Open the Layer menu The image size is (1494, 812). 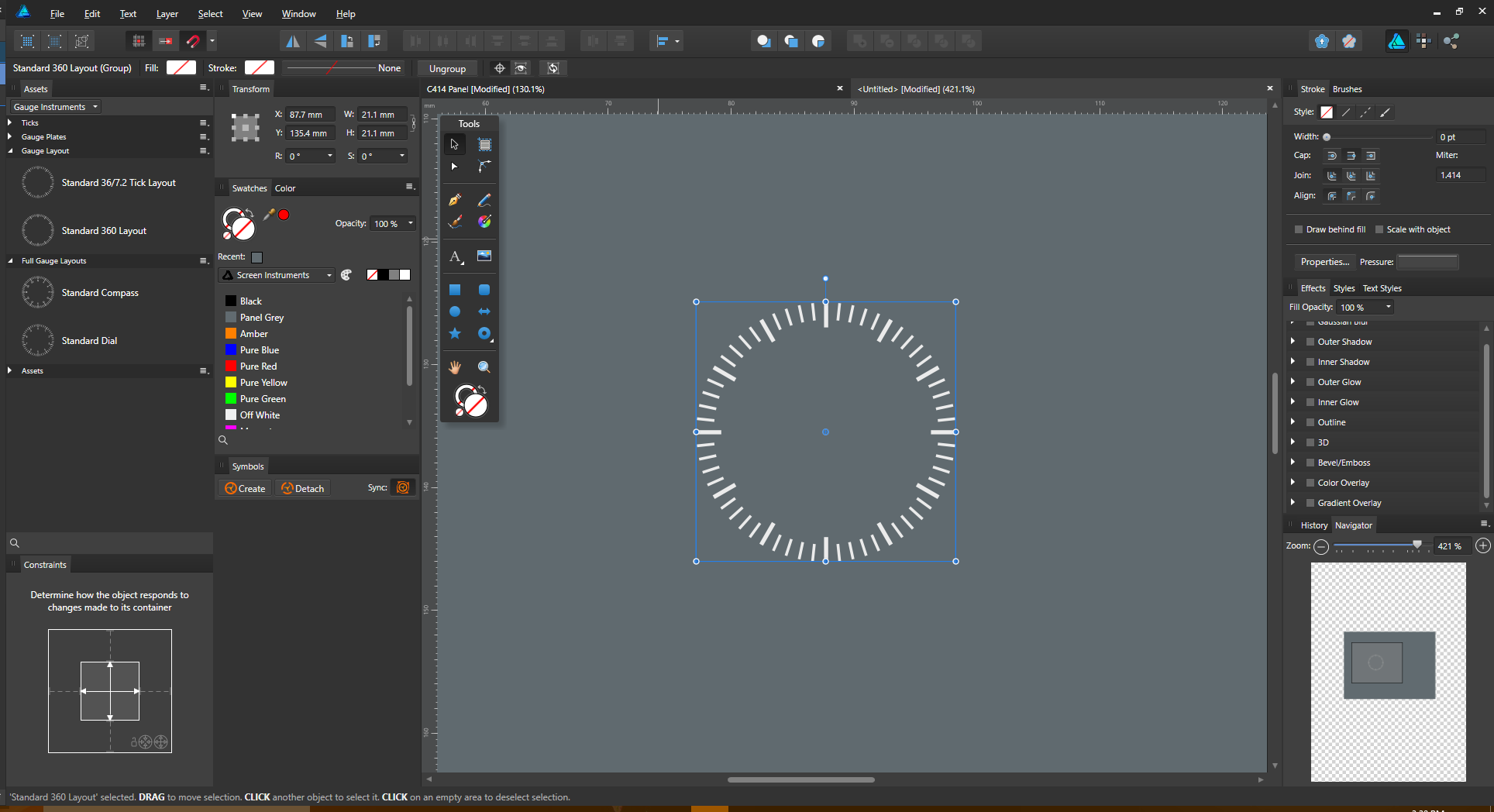[x=167, y=14]
